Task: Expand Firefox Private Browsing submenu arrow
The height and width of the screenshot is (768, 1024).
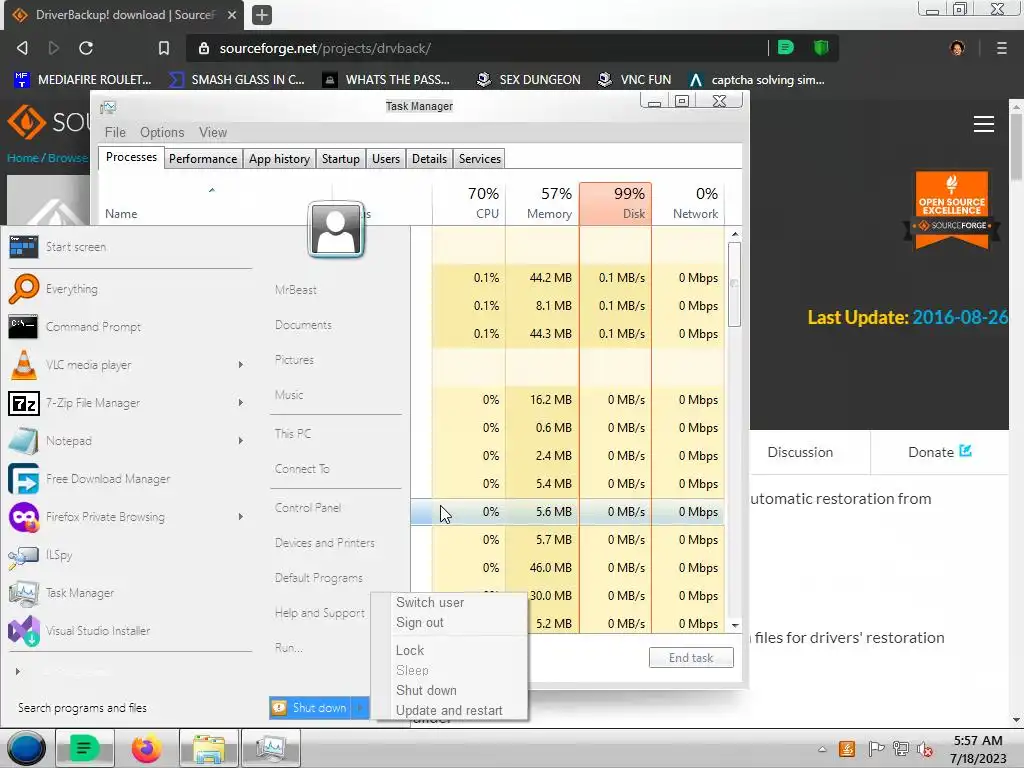Action: coord(241,517)
